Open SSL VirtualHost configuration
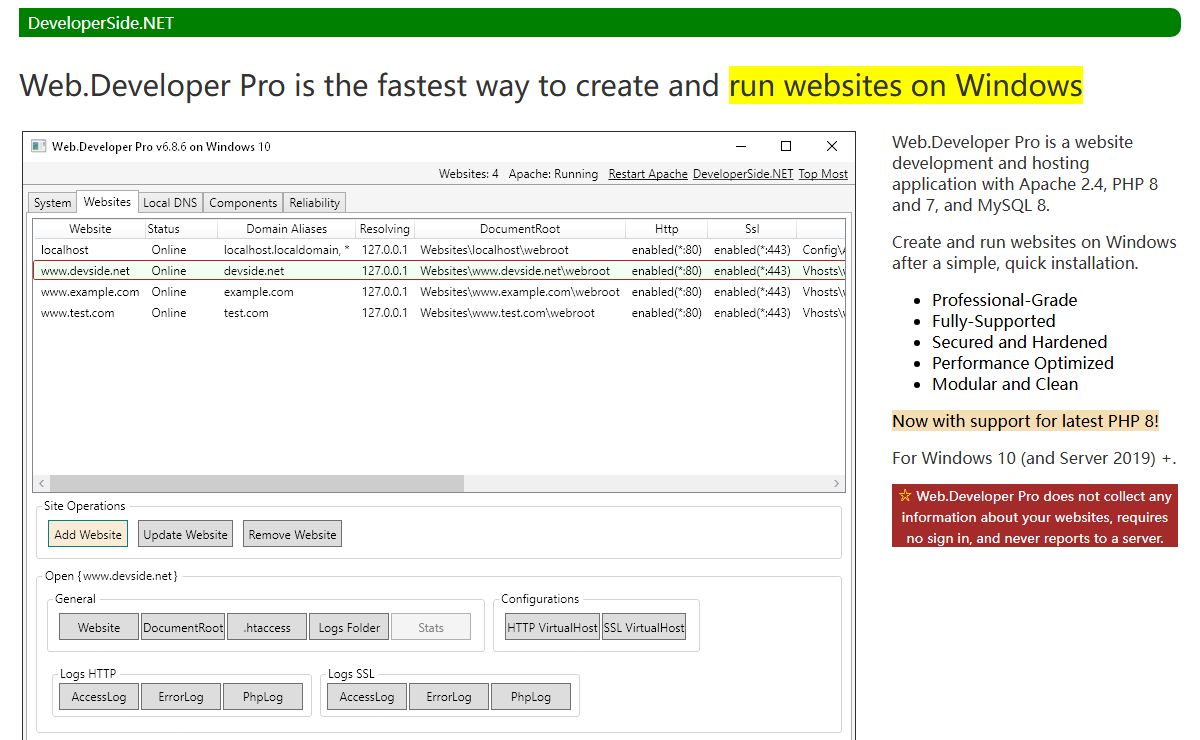The width and height of the screenshot is (1200, 740). click(644, 627)
